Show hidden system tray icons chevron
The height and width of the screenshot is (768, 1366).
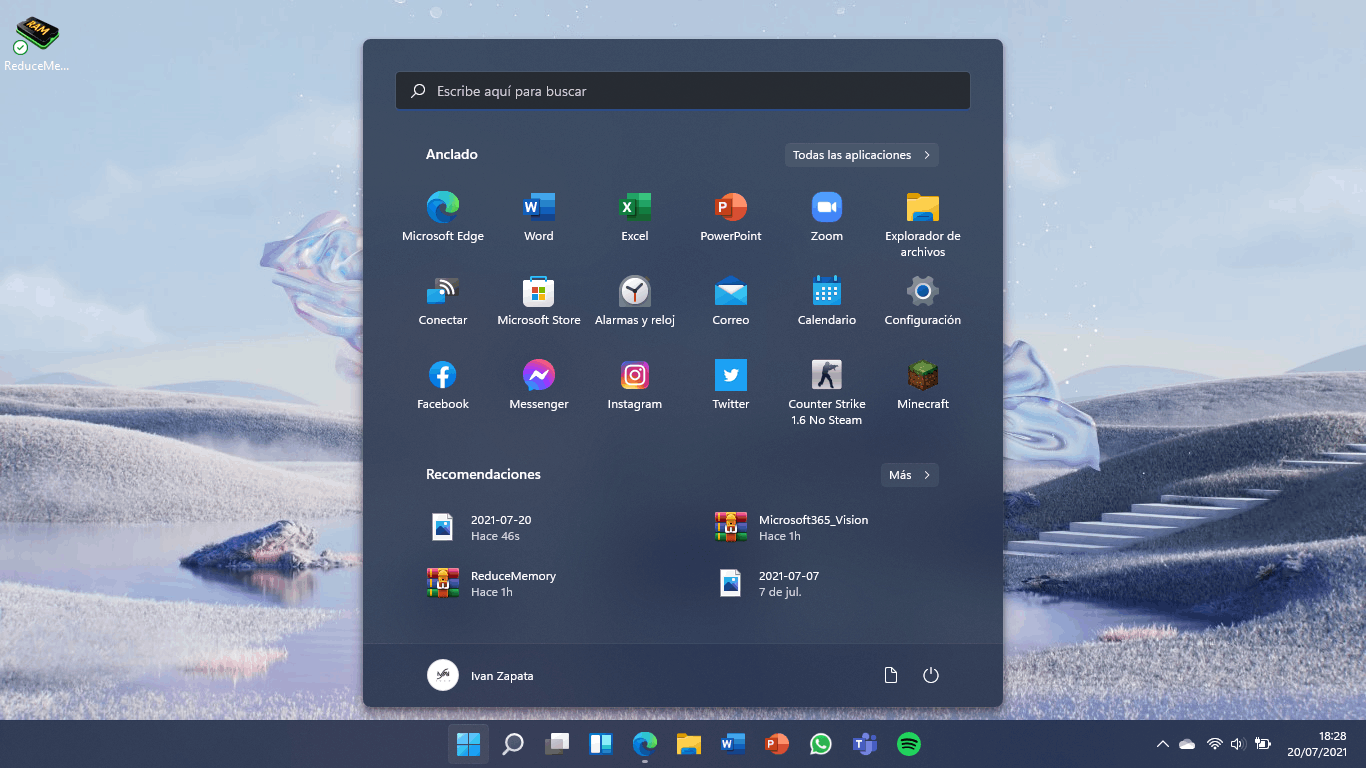1162,744
